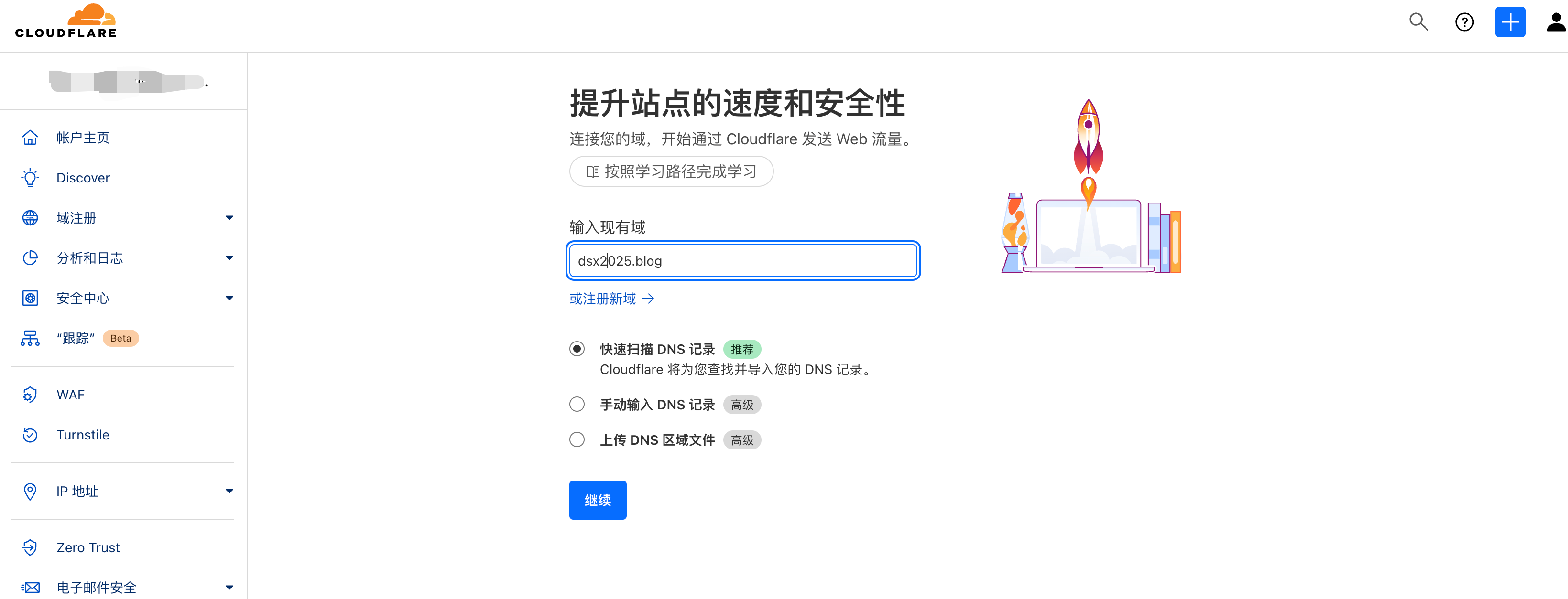This screenshot has height=599, width=1568.
Task: Select 上传 DNS 区域文件 radio option
Action: (577, 439)
